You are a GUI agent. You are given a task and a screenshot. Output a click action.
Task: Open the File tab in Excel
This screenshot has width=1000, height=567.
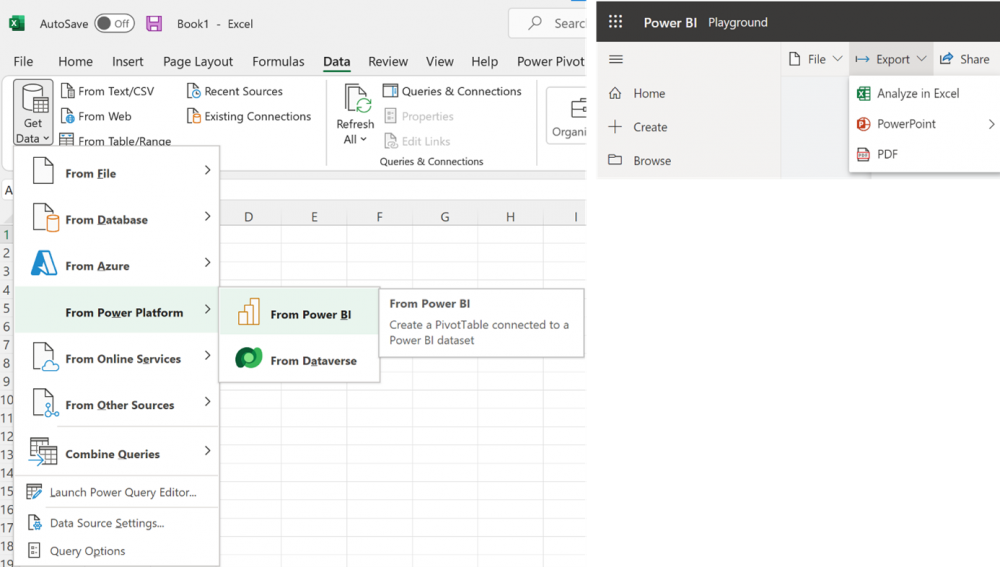23,61
